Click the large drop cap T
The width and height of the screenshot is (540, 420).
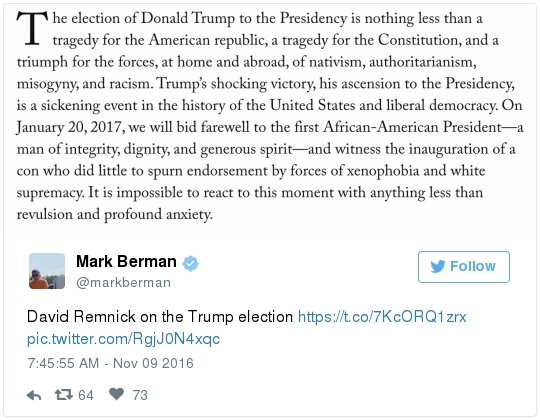point(32,29)
